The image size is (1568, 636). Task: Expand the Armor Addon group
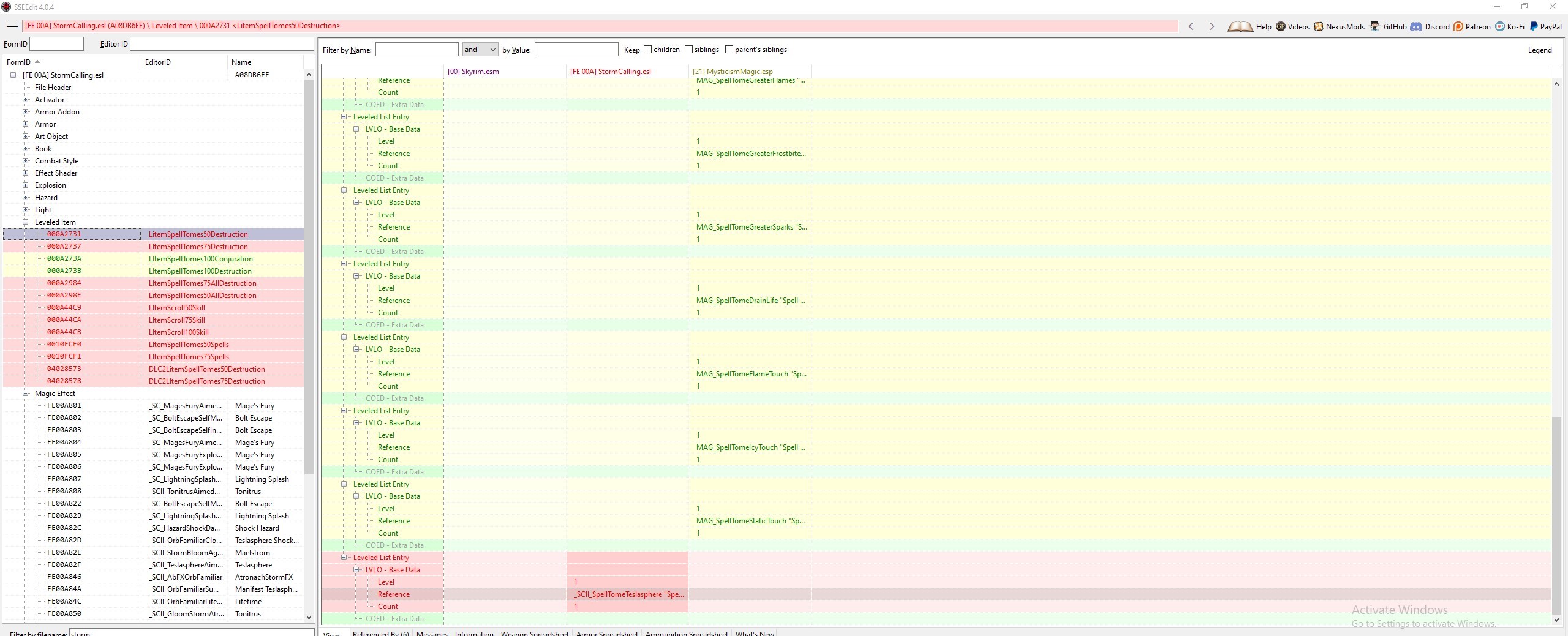(x=25, y=112)
